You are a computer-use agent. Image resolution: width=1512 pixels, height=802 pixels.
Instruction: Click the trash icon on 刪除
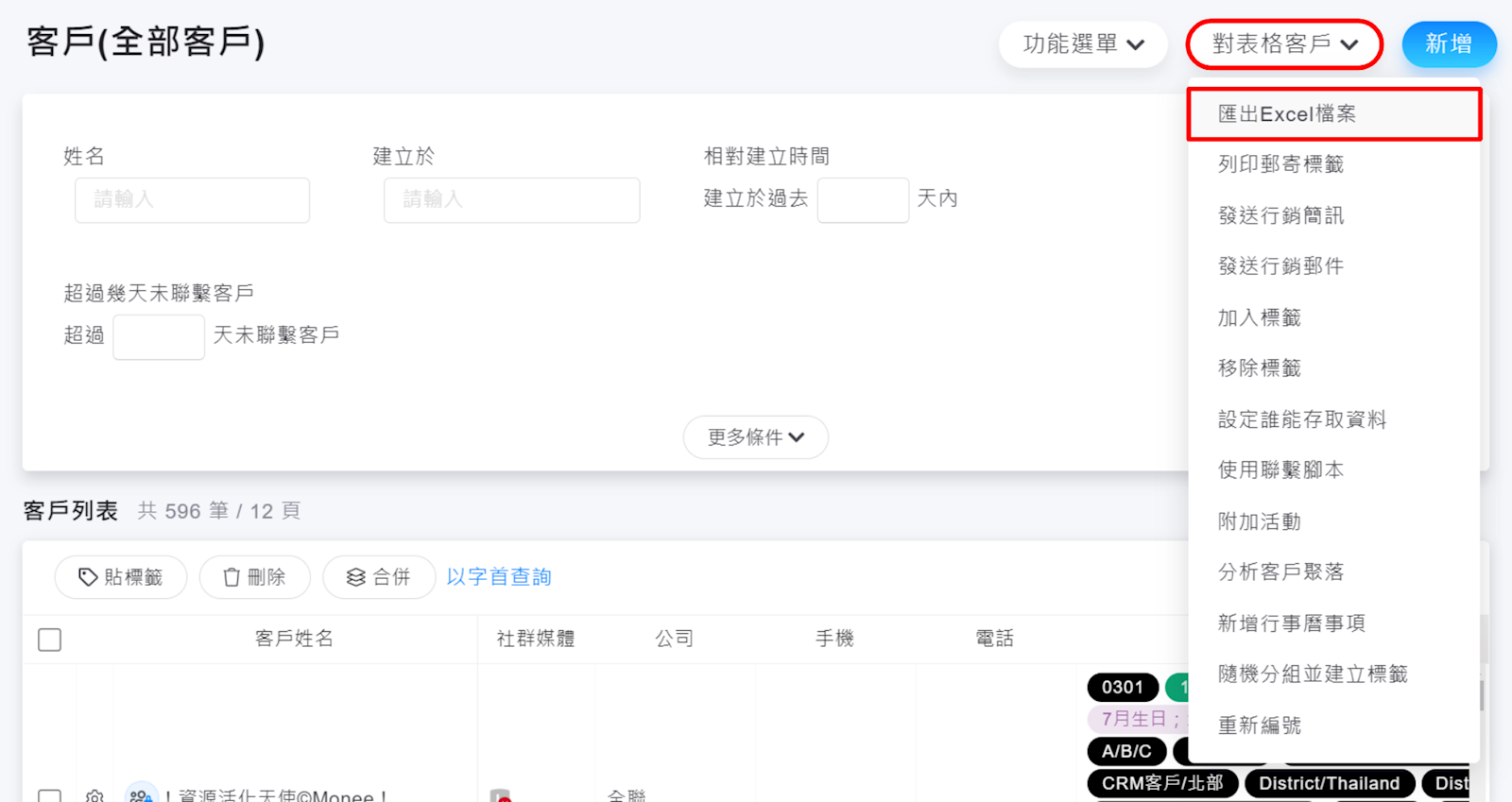click(232, 577)
